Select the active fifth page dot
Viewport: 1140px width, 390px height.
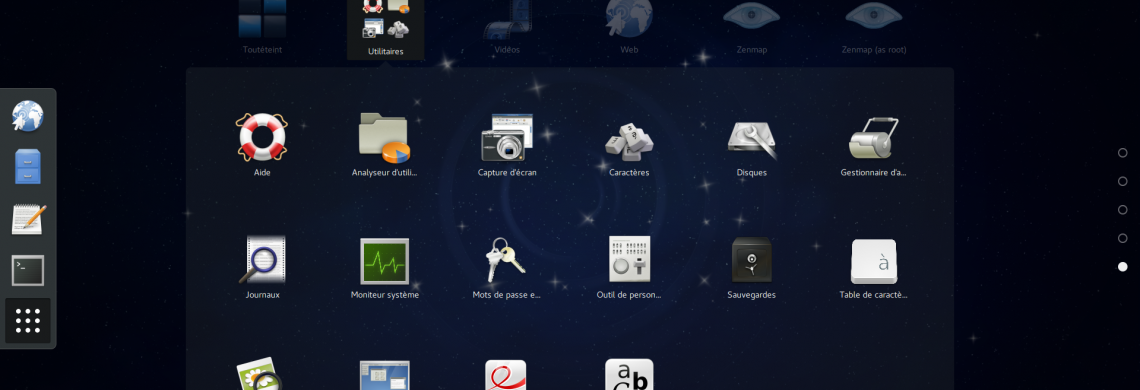point(1123,267)
